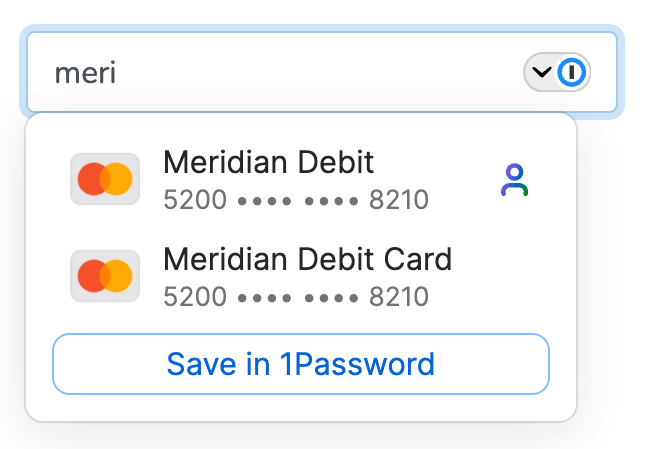
Task: Click the account person icon on Meridian Debit
Action: (x=514, y=180)
